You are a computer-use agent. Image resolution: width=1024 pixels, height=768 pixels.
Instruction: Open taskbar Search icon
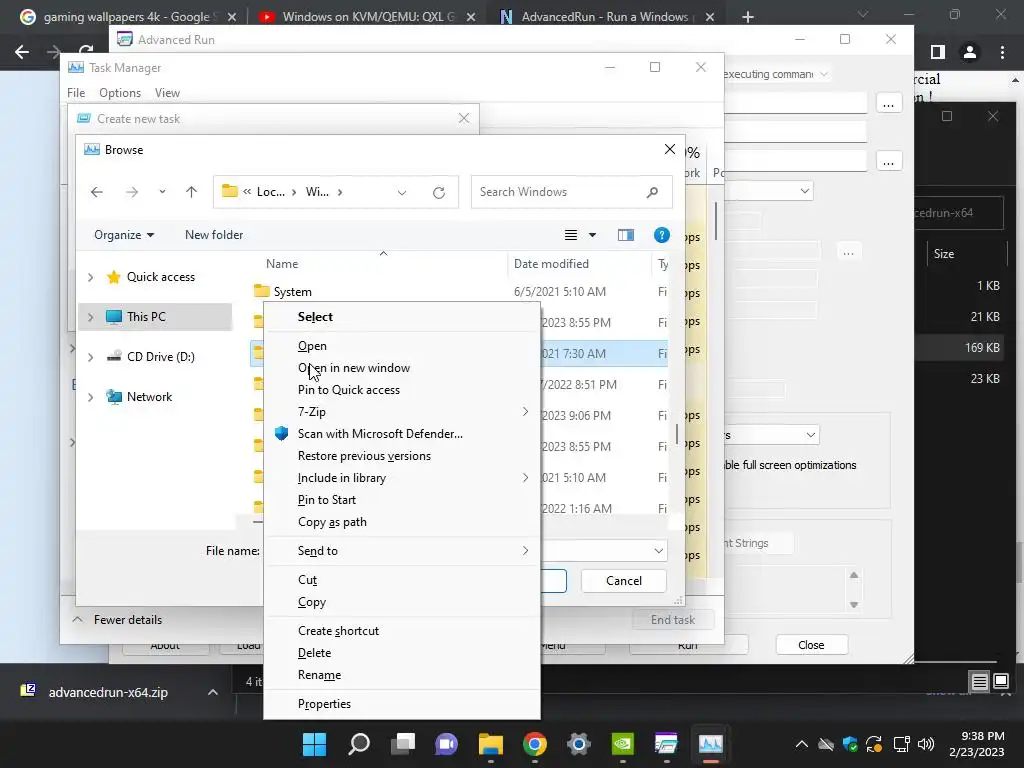359,744
